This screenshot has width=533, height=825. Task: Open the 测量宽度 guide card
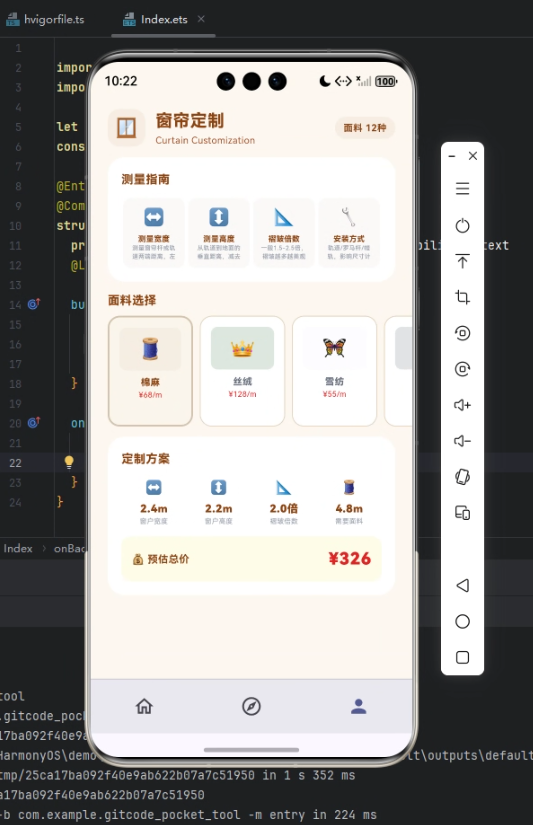(x=154, y=233)
